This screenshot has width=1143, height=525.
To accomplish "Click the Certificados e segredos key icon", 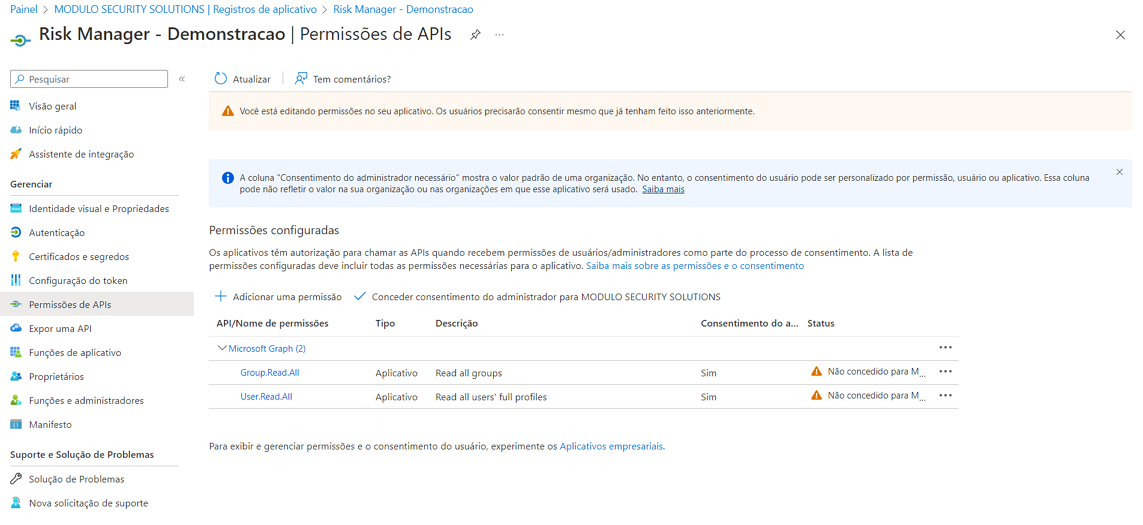I will point(16,257).
